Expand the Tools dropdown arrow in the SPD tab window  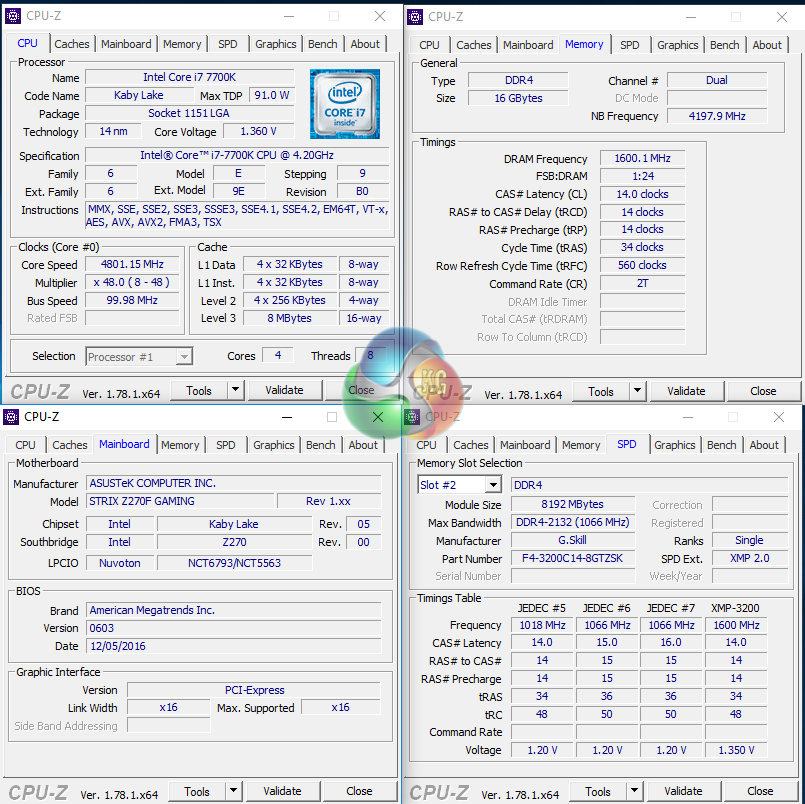[x=635, y=792]
